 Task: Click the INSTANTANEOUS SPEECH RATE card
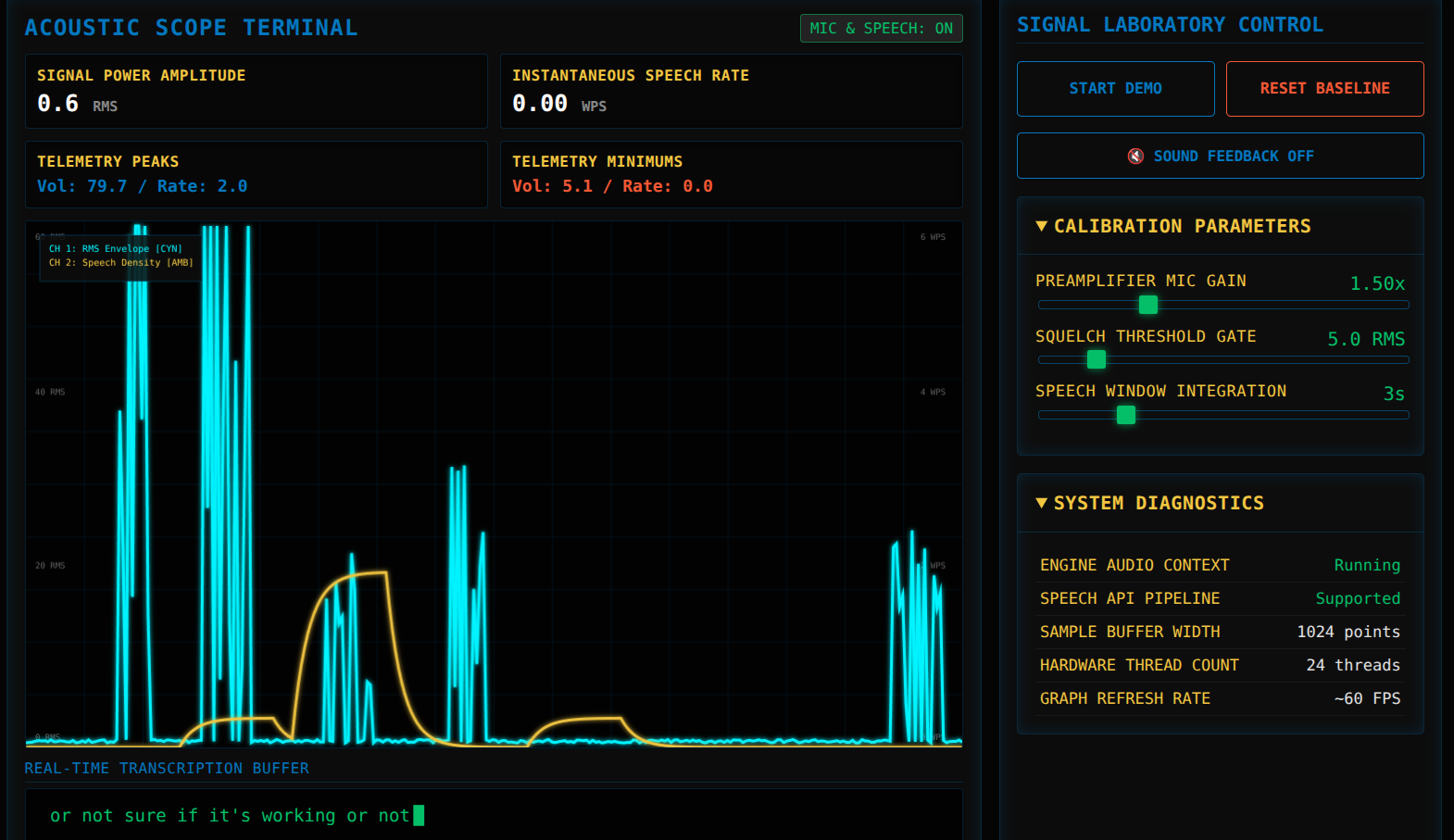pos(732,91)
